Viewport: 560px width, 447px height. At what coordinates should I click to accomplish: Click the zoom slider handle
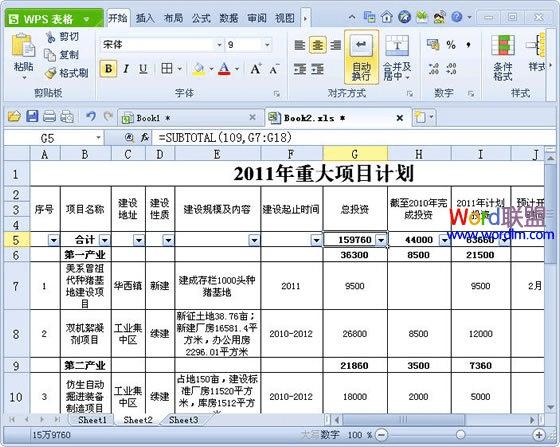point(460,435)
